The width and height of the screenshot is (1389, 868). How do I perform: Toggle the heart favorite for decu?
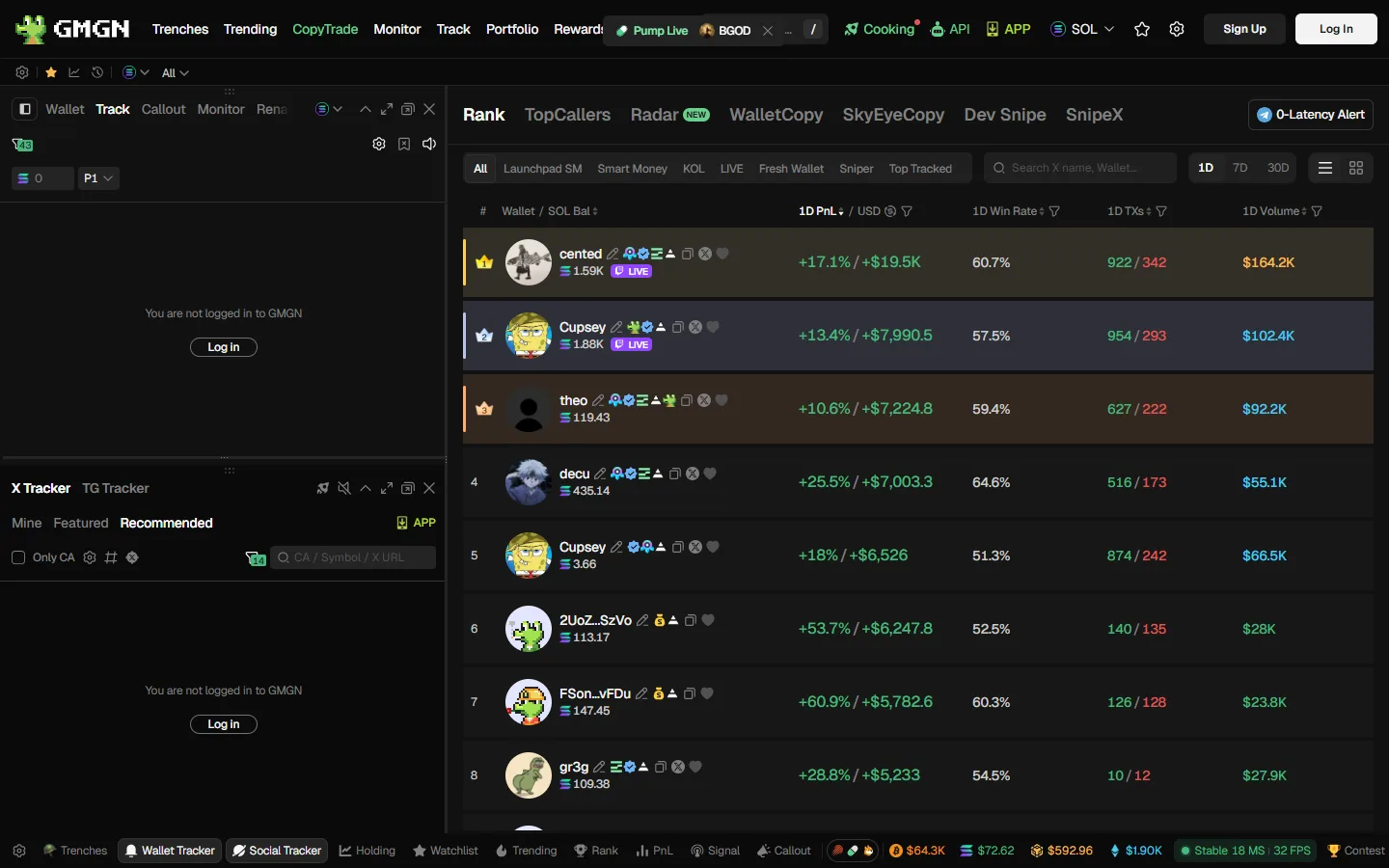coord(710,474)
